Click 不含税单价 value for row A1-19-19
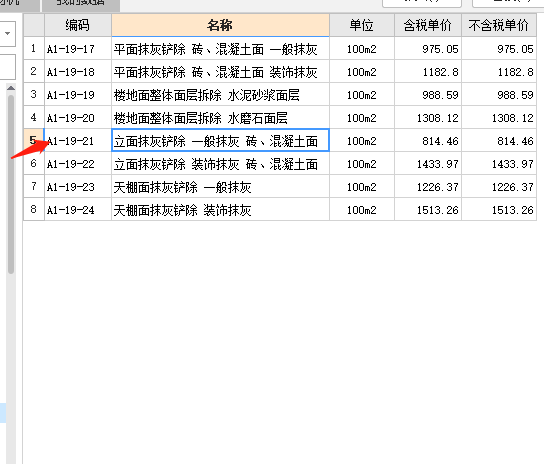This screenshot has width=544, height=464. click(x=499, y=94)
